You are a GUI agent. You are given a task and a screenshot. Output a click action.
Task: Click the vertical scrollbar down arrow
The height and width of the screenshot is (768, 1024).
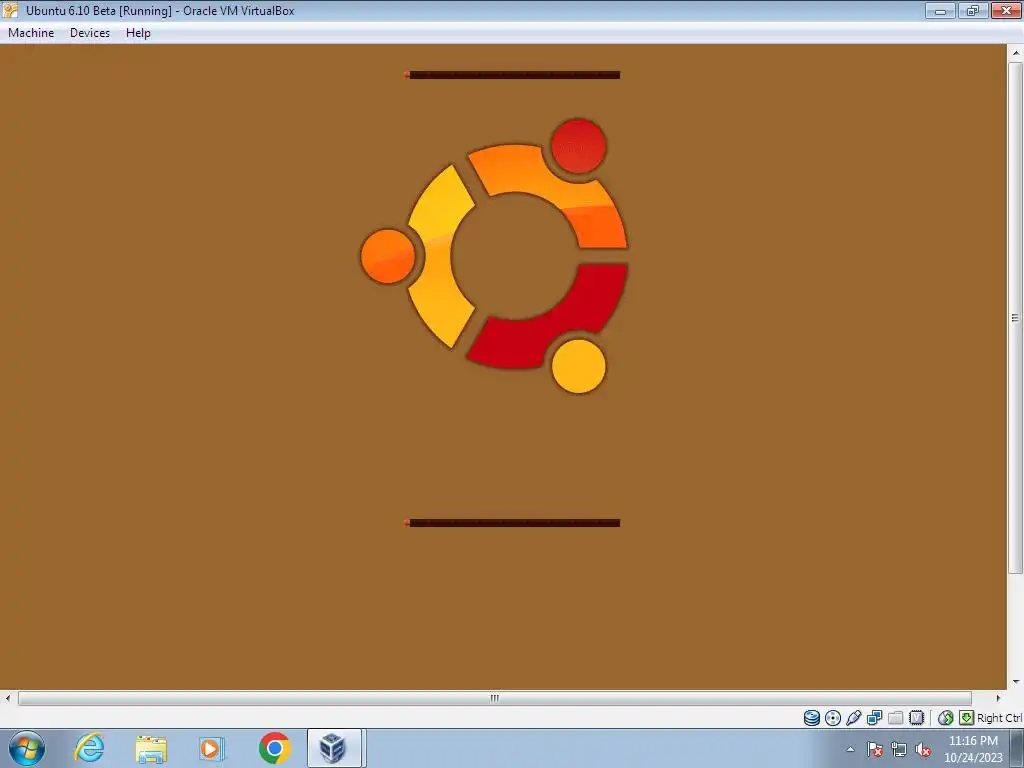click(1016, 682)
